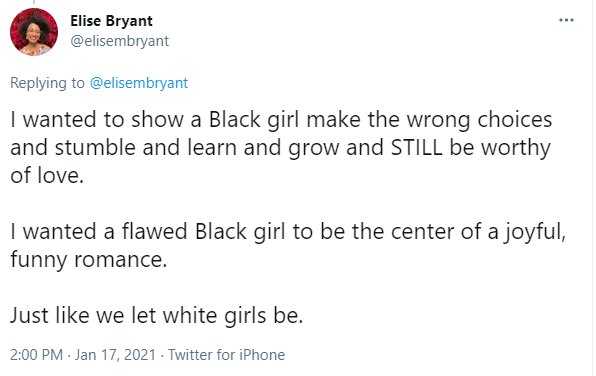Click the 'funny romance.' line of the tweet
The image size is (596, 376).
(x=89, y=260)
